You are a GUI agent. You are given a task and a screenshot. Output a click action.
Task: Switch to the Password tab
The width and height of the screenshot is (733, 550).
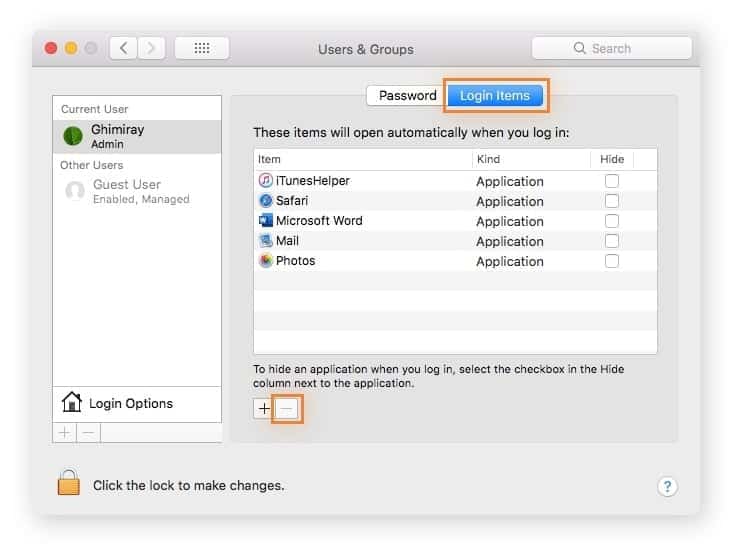click(x=407, y=96)
